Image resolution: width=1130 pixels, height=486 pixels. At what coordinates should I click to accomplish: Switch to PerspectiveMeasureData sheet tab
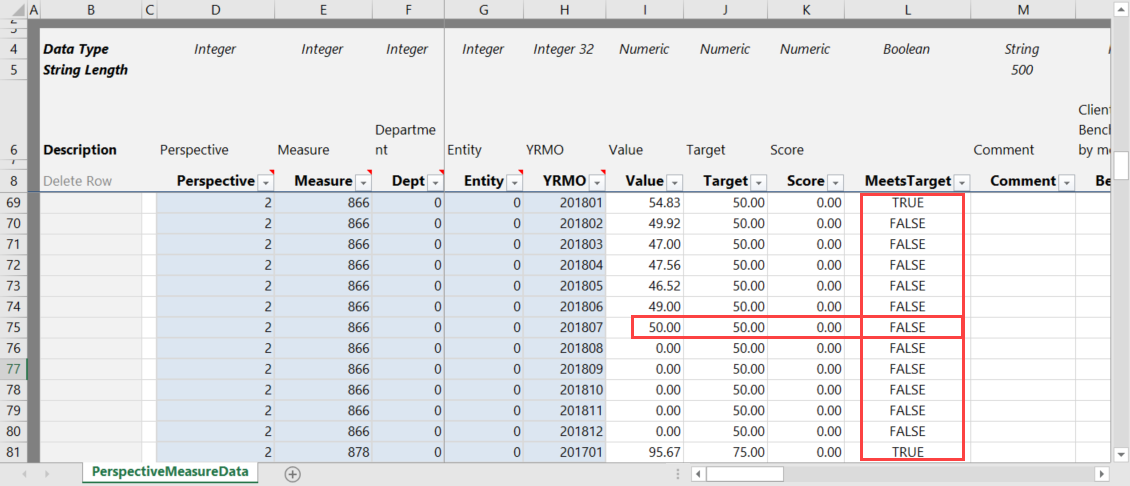[171, 472]
